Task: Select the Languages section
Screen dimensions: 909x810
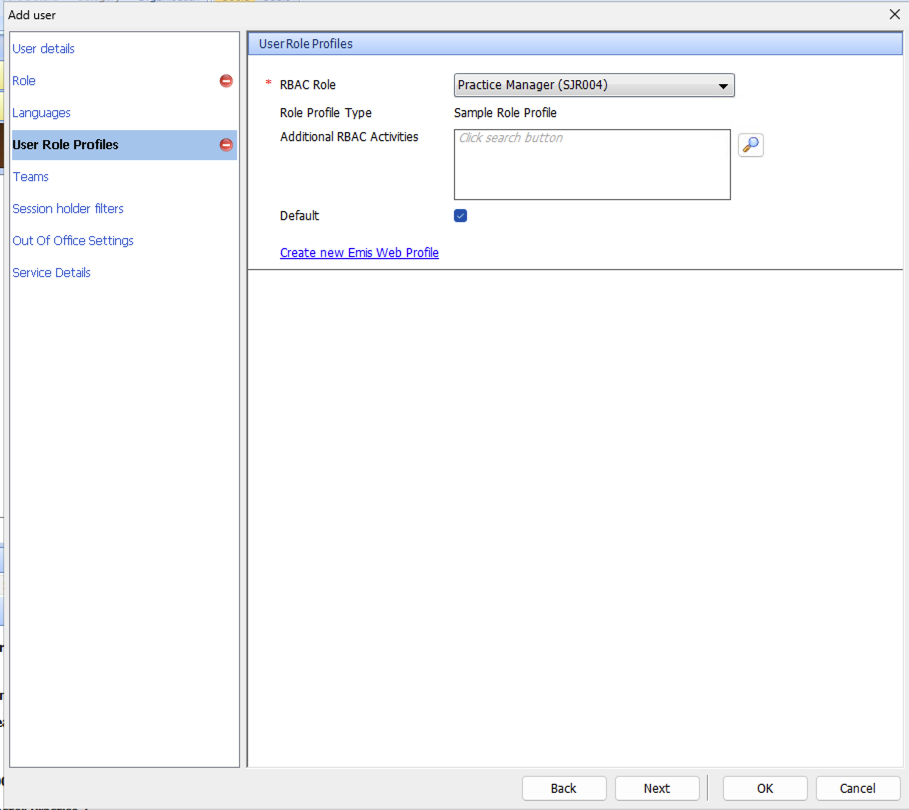Action: tap(41, 113)
